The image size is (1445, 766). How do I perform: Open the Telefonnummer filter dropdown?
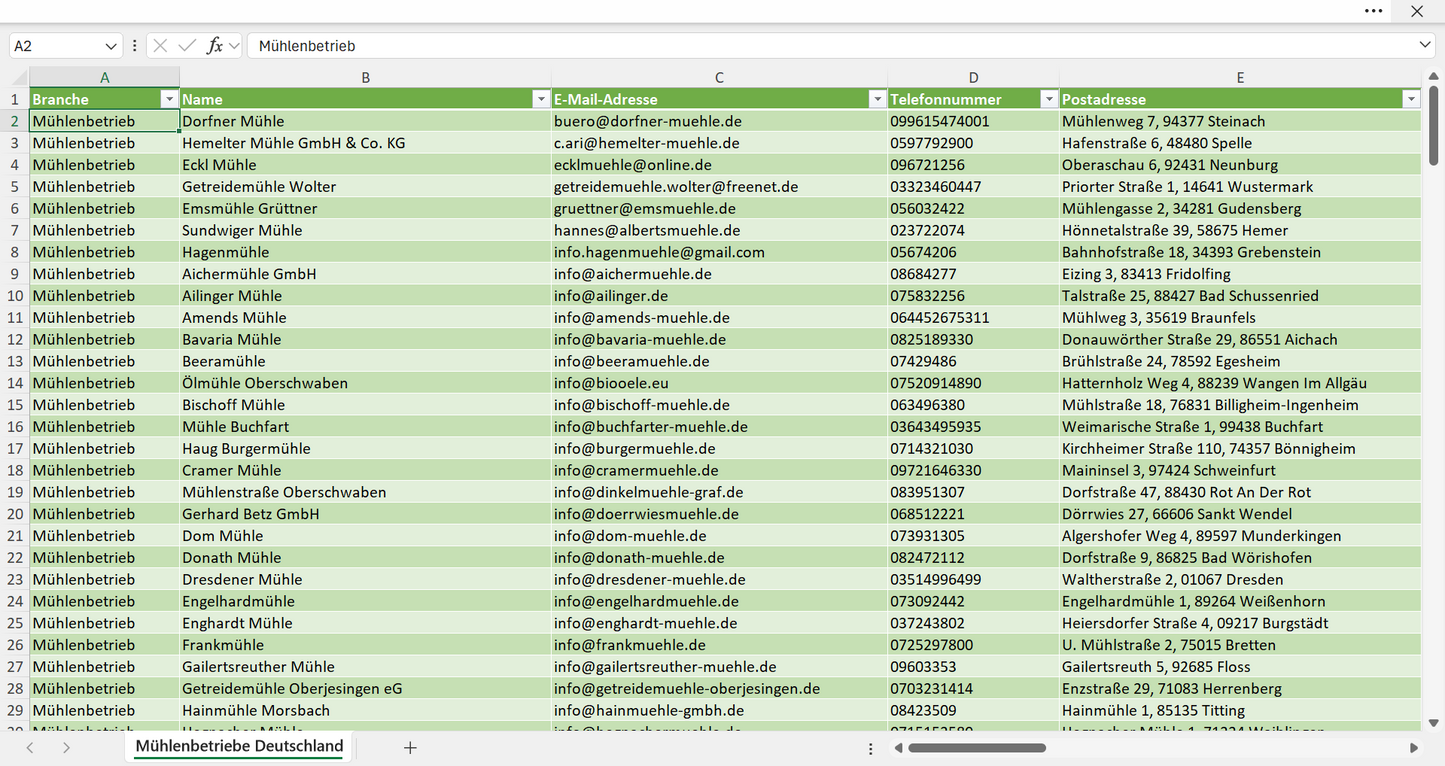(1049, 100)
